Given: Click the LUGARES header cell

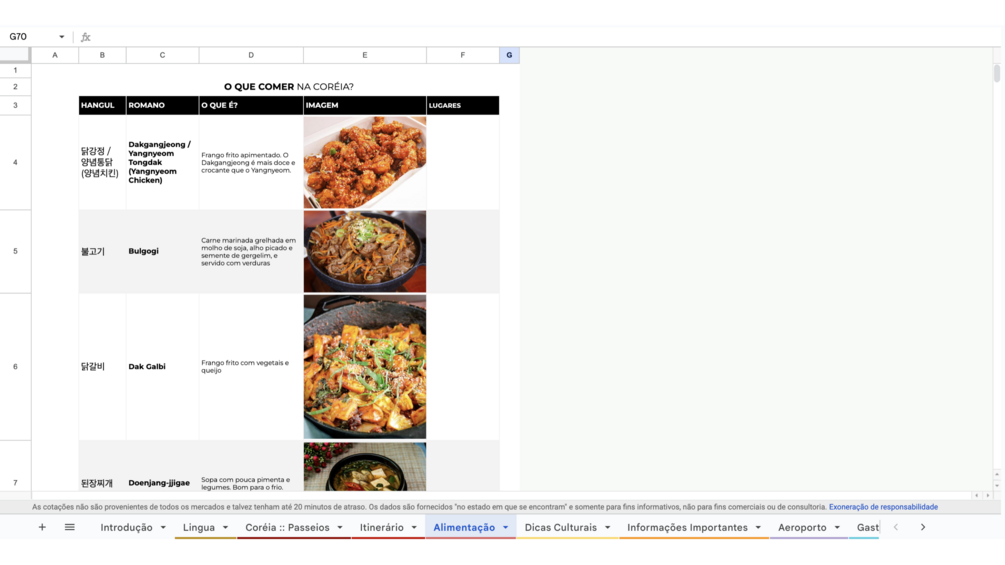Looking at the screenshot, I should (463, 105).
